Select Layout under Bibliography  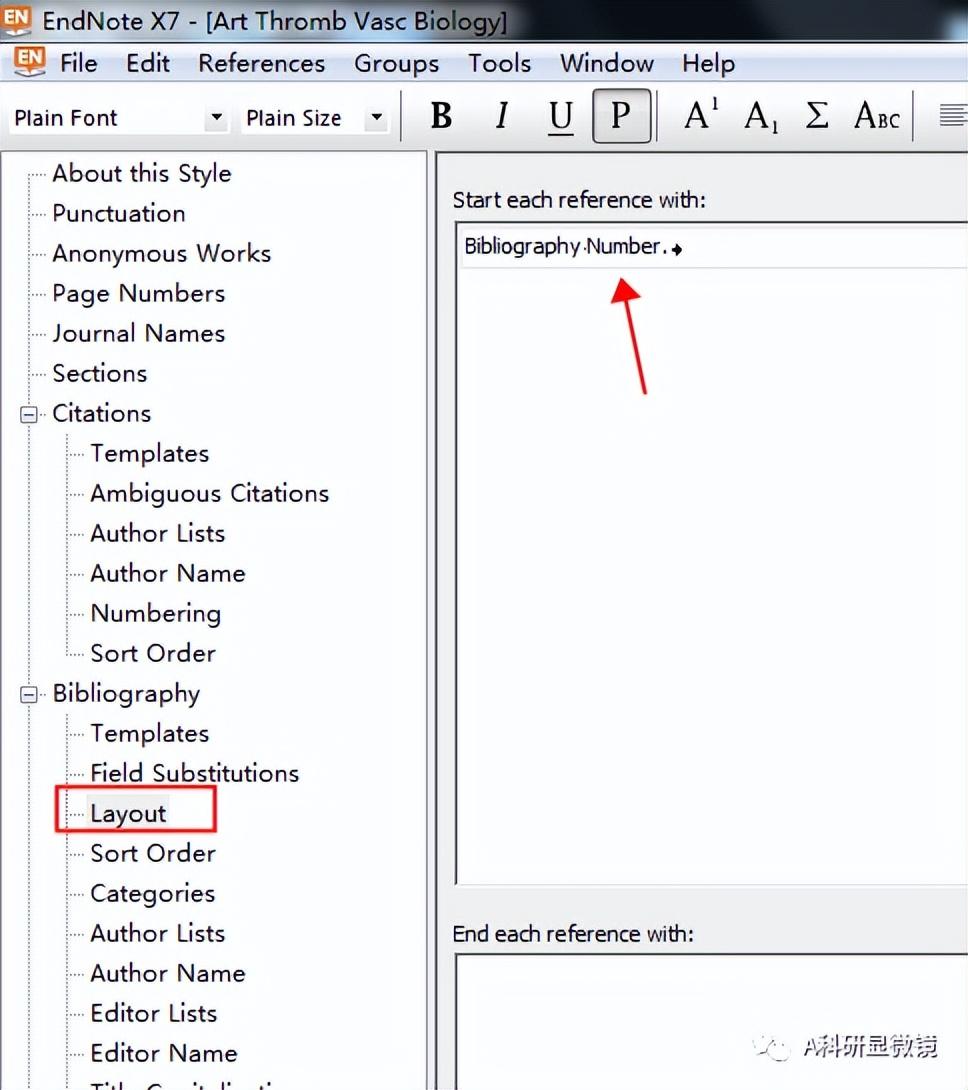(129, 813)
